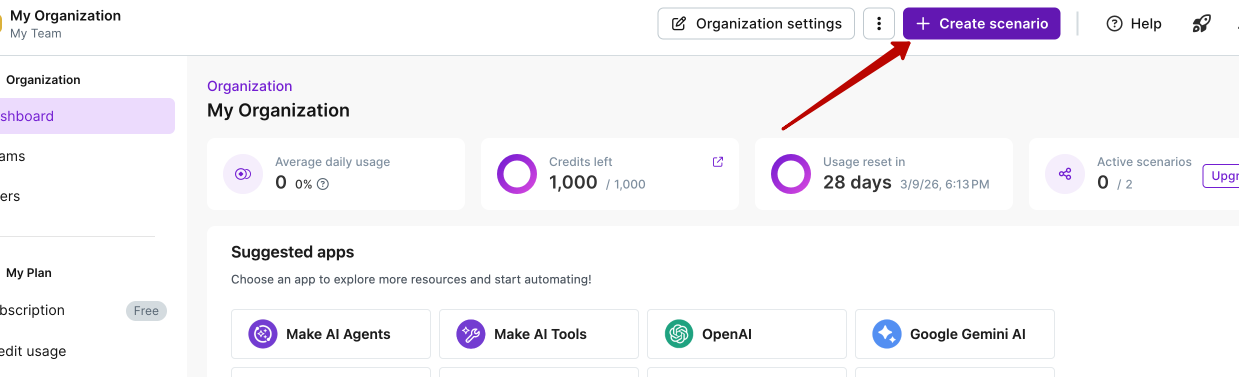This screenshot has height=377, width=1239.
Task: Click the Active scenarios share icon
Action: click(x=1065, y=174)
